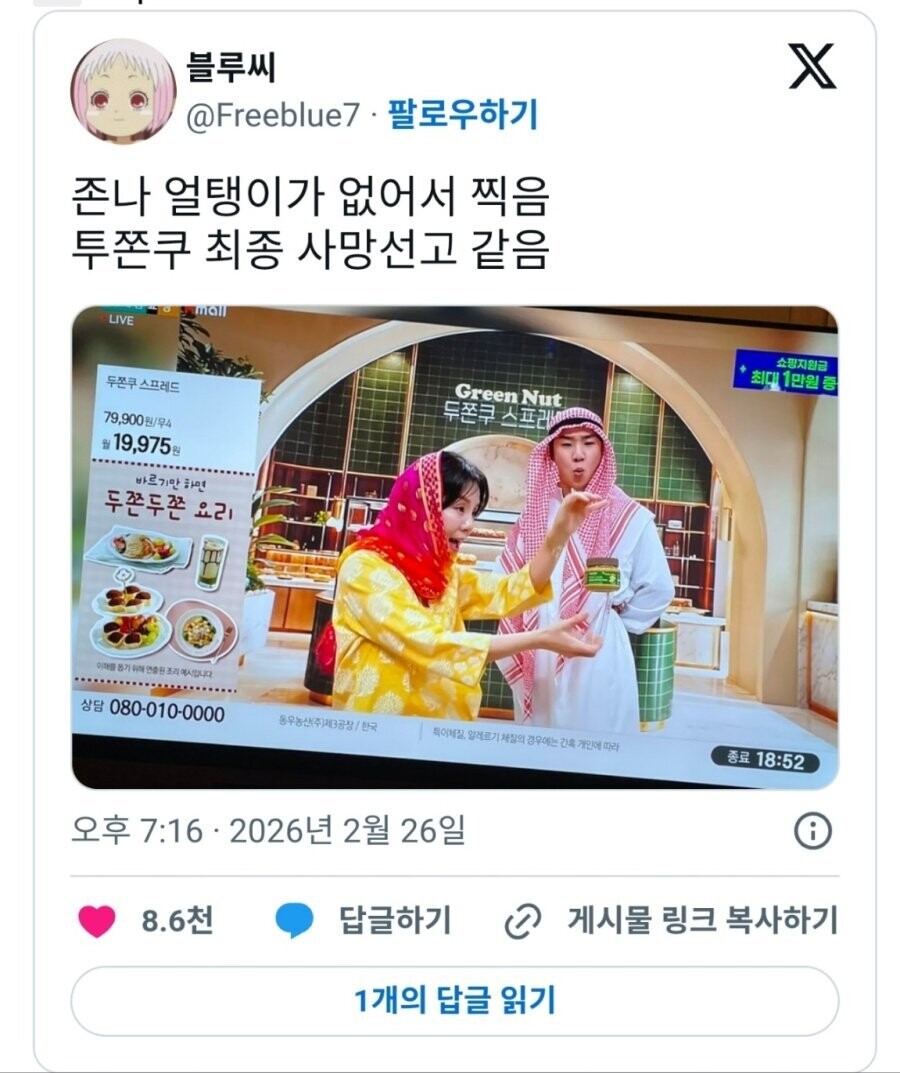900x1073 pixels.
Task: Click the 종료 18:52 timer in photo
Action: (x=764, y=760)
